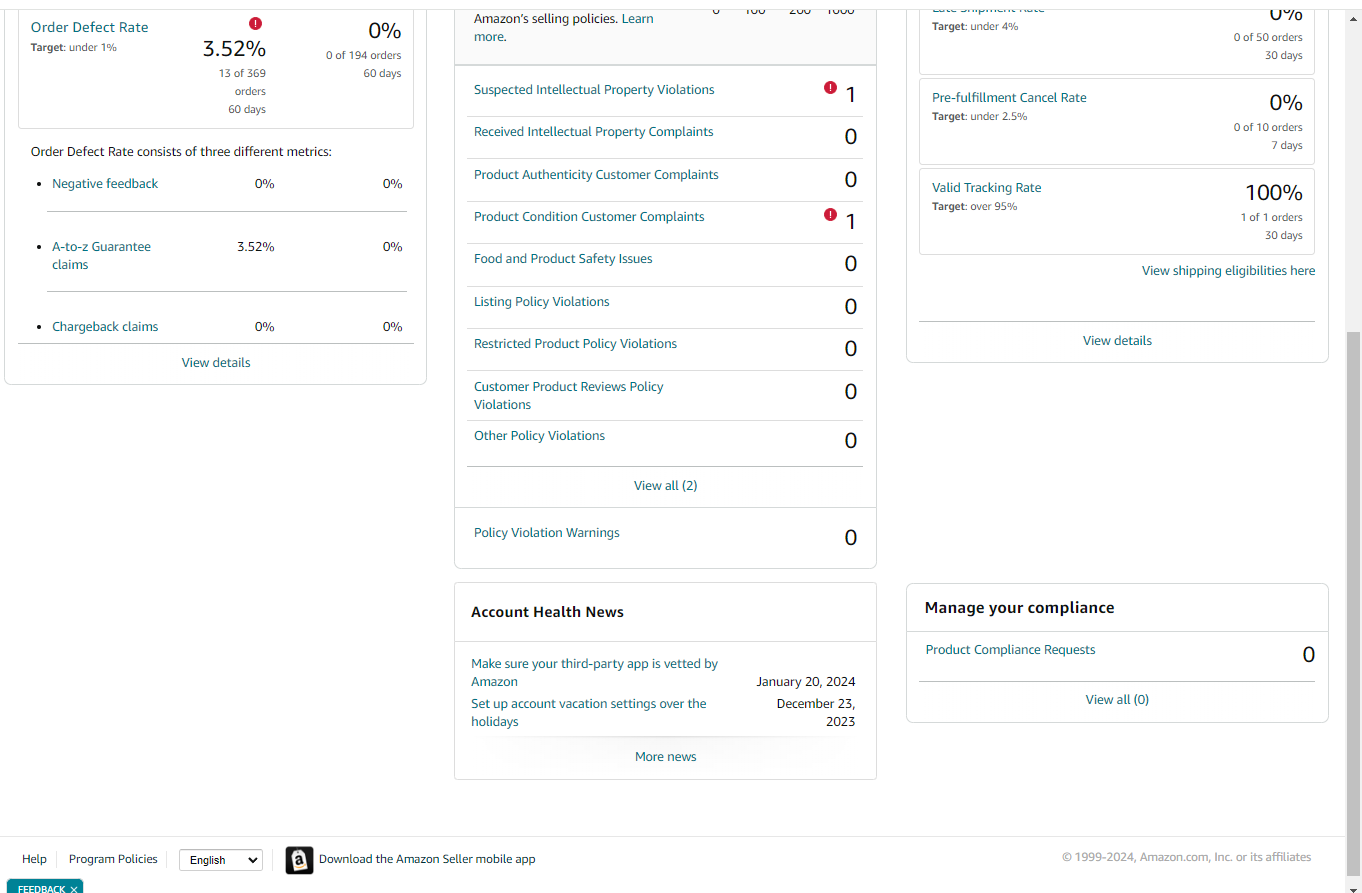The width and height of the screenshot is (1362, 893).
Task: Click the 3.52% value in the A-to-z claims row
Action: point(255,247)
